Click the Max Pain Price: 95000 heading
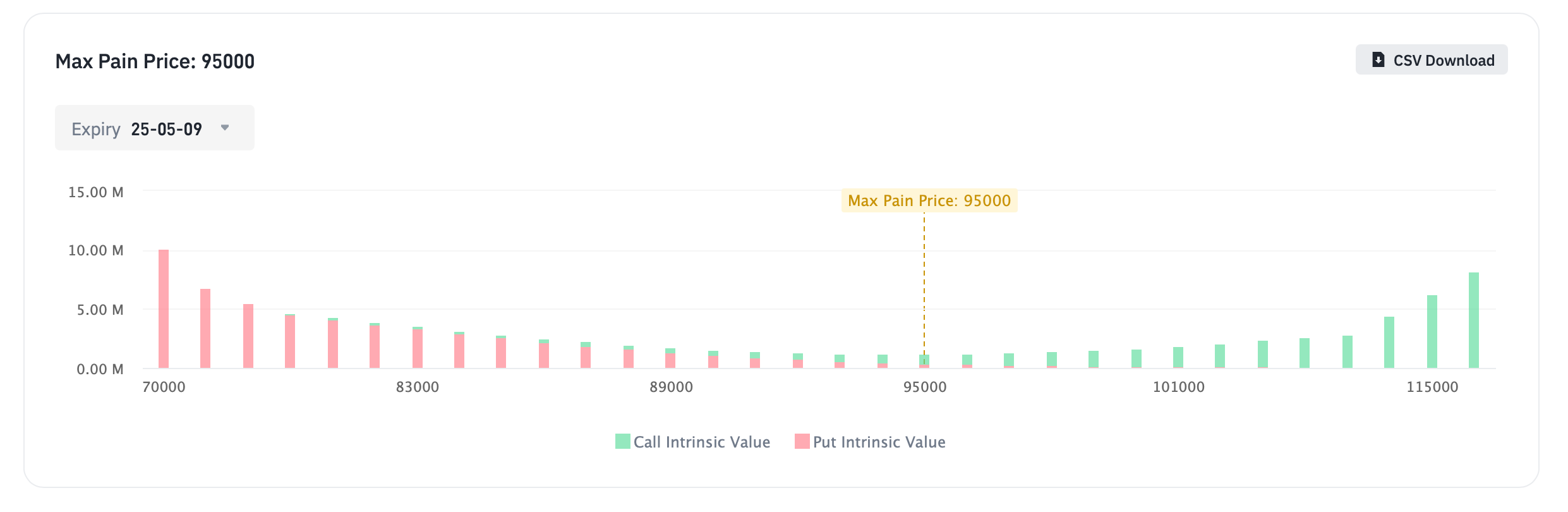This screenshot has height=512, width=1568. tap(155, 61)
